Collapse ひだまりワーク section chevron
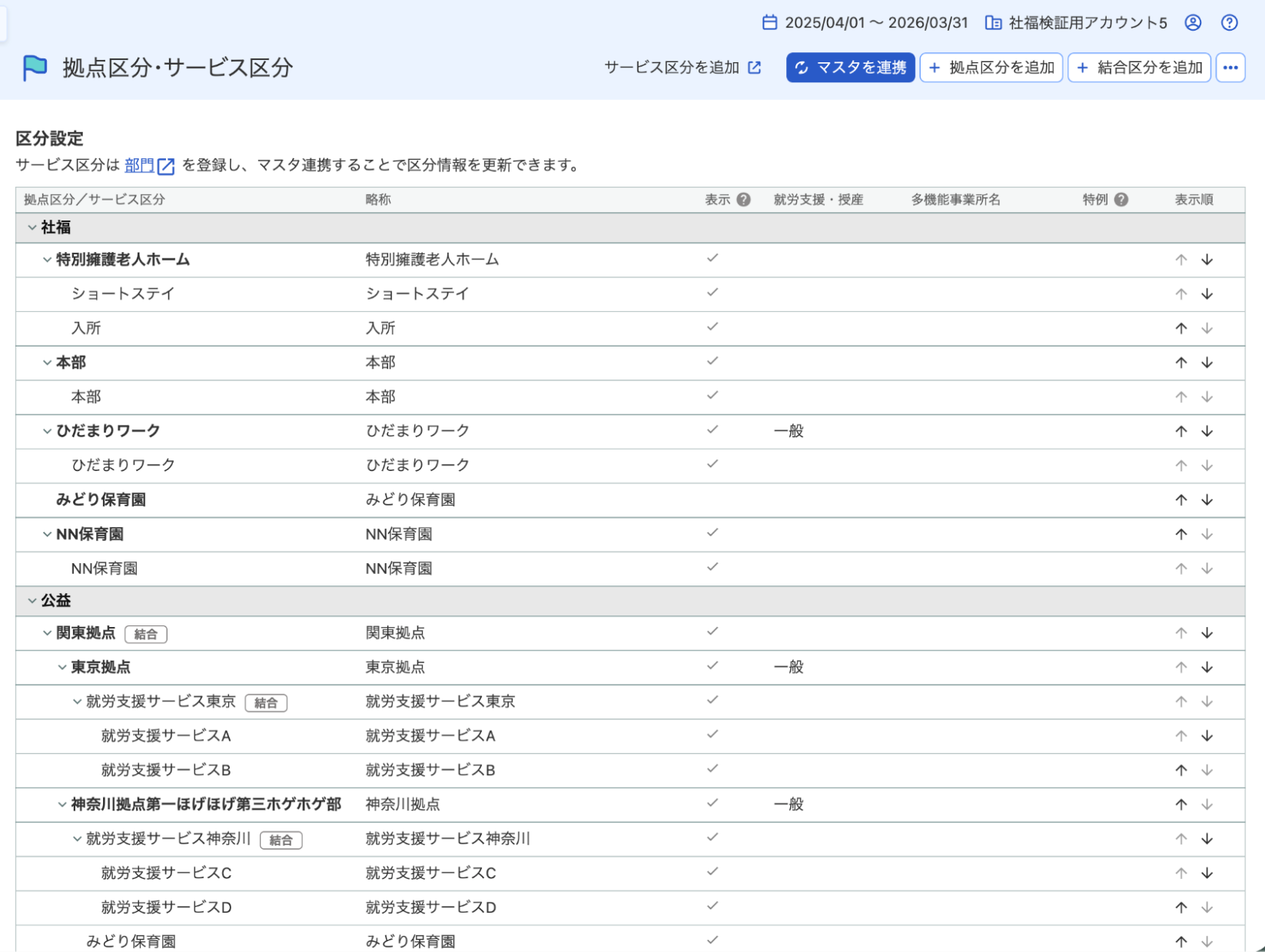The image size is (1265, 952). pyautogui.click(x=47, y=431)
